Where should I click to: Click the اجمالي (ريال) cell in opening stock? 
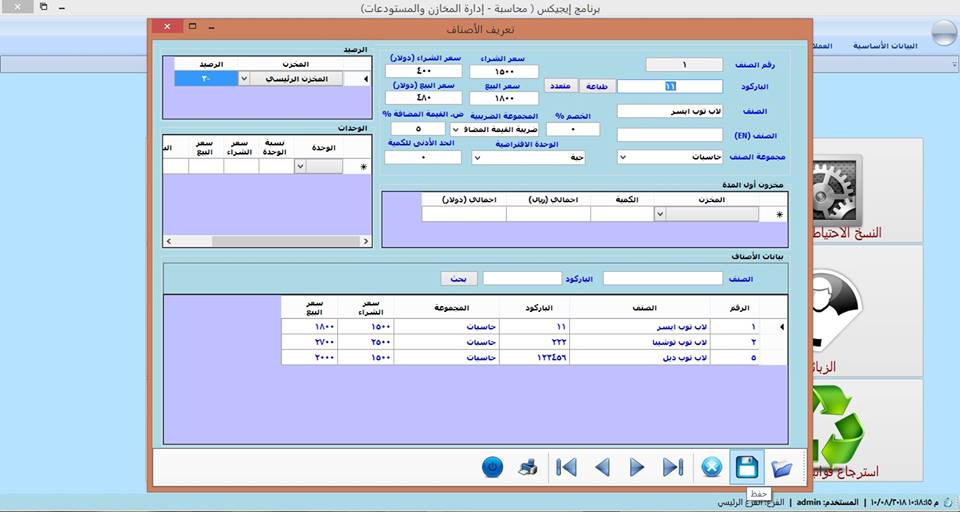coord(549,214)
